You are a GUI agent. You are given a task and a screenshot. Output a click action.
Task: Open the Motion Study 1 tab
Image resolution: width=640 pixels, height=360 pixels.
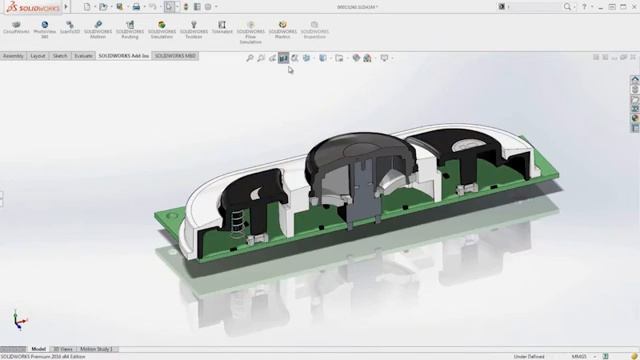coord(96,349)
